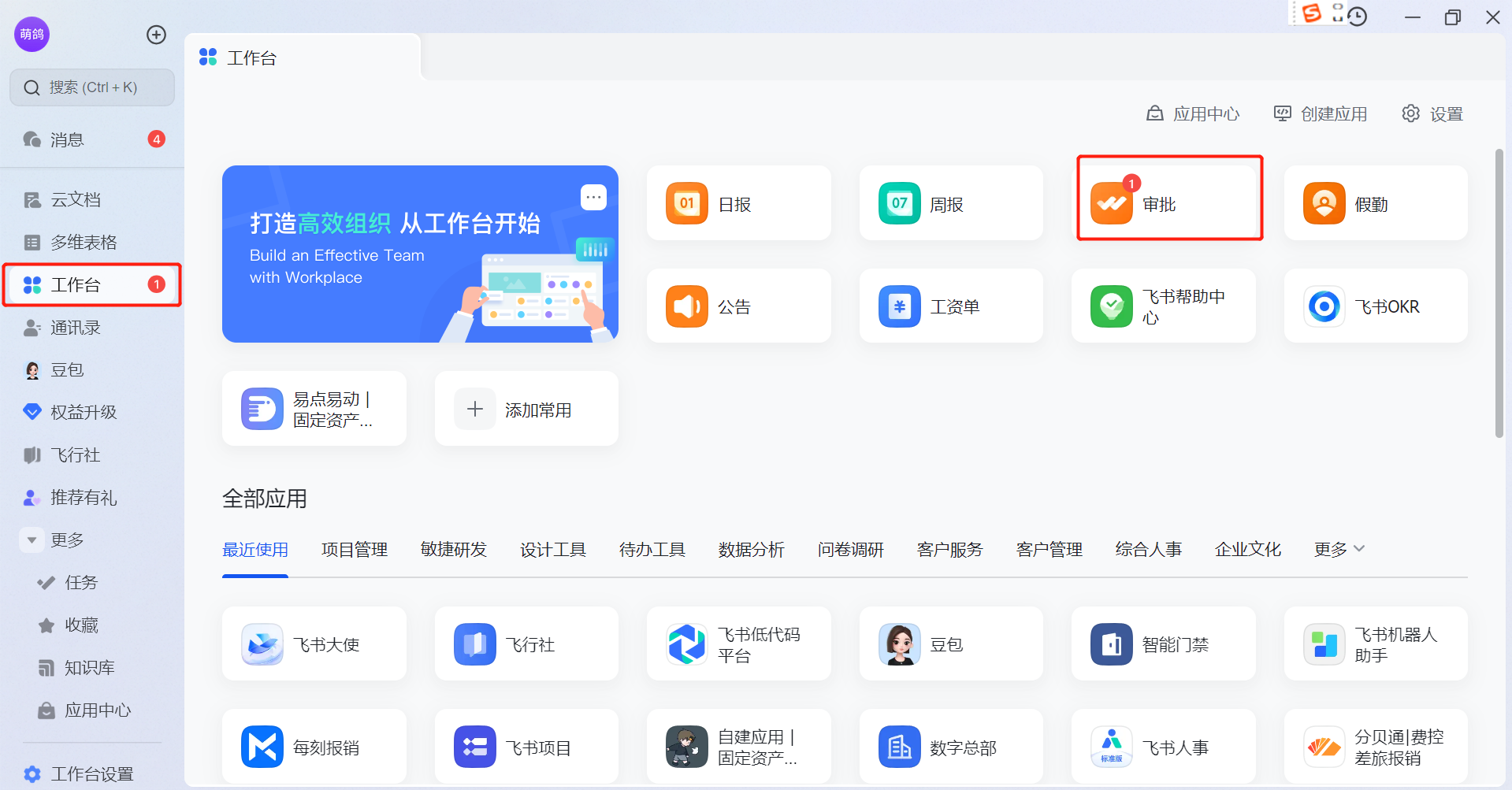The height and width of the screenshot is (790, 1512).
Task: Open the 每刻报销 app
Action: pos(314,746)
